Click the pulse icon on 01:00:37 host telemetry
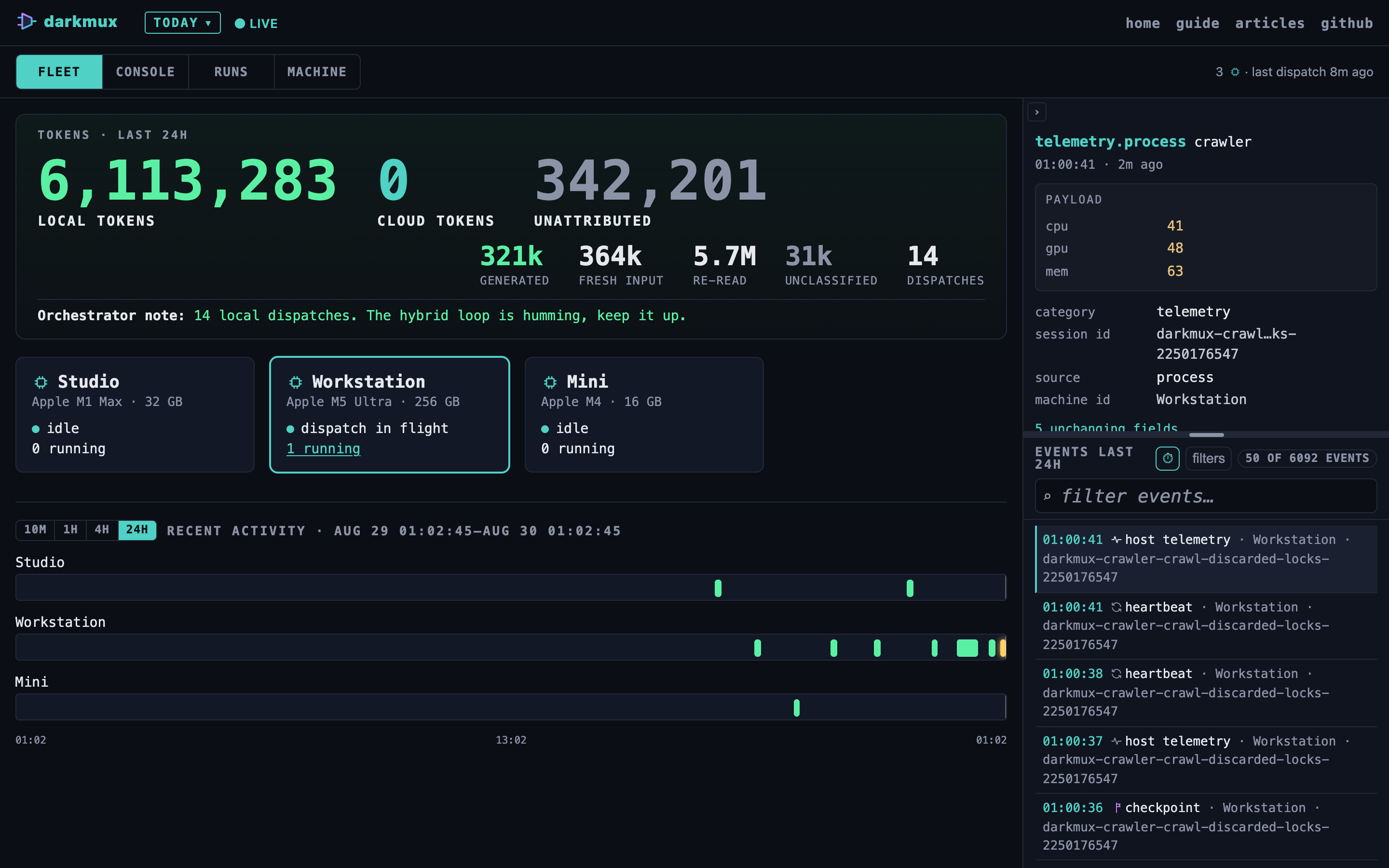 coord(1116,741)
